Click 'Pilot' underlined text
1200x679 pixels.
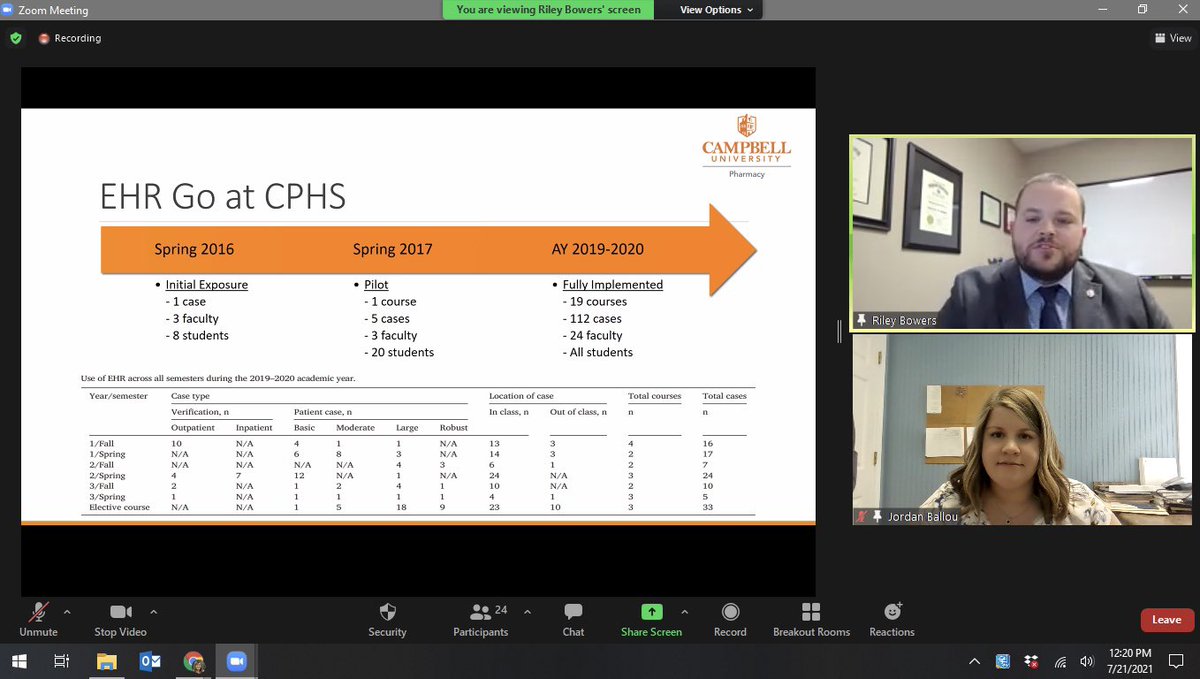(x=376, y=285)
